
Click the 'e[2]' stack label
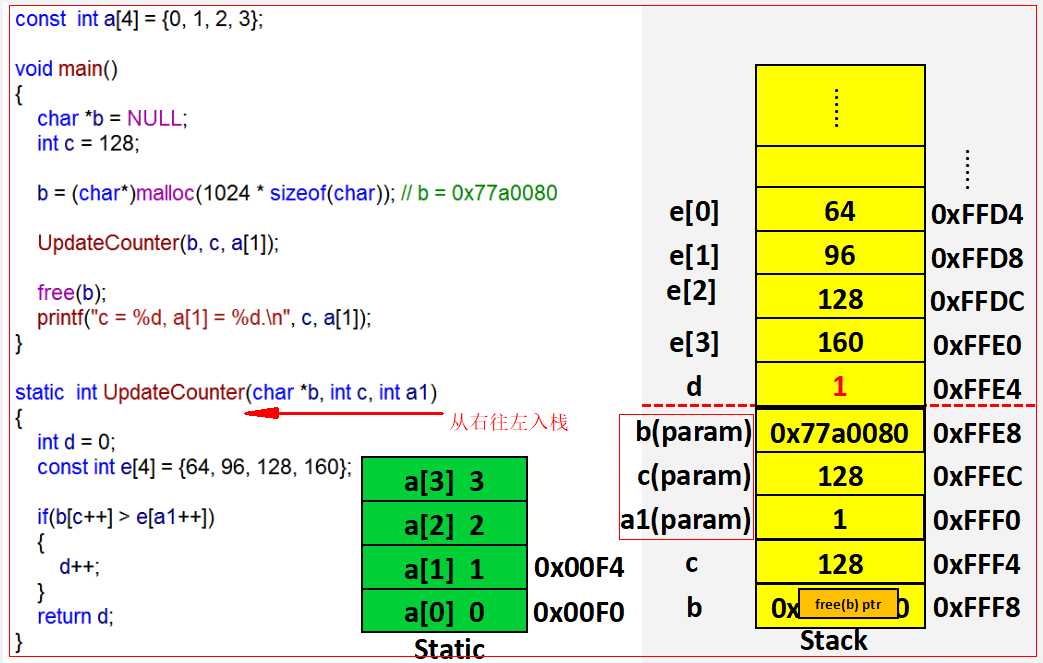(x=691, y=291)
